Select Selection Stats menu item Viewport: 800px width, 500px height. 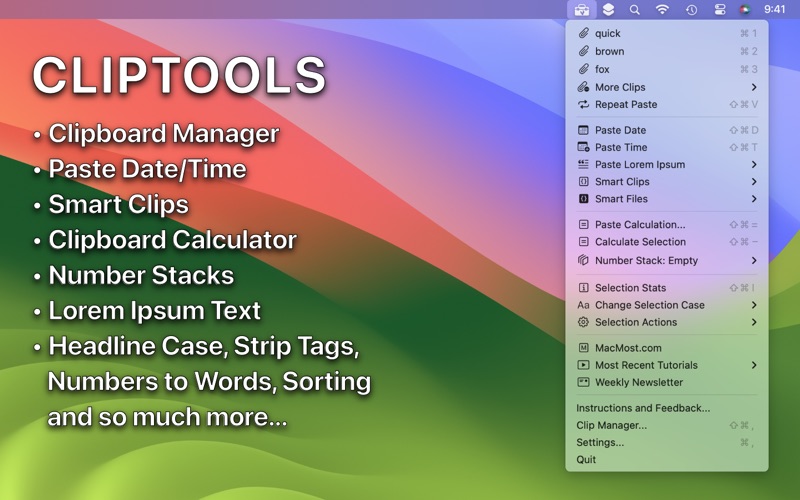pos(667,288)
